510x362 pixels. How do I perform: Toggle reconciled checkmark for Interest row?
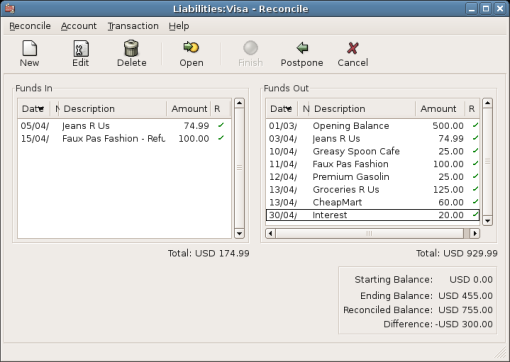pos(475,215)
